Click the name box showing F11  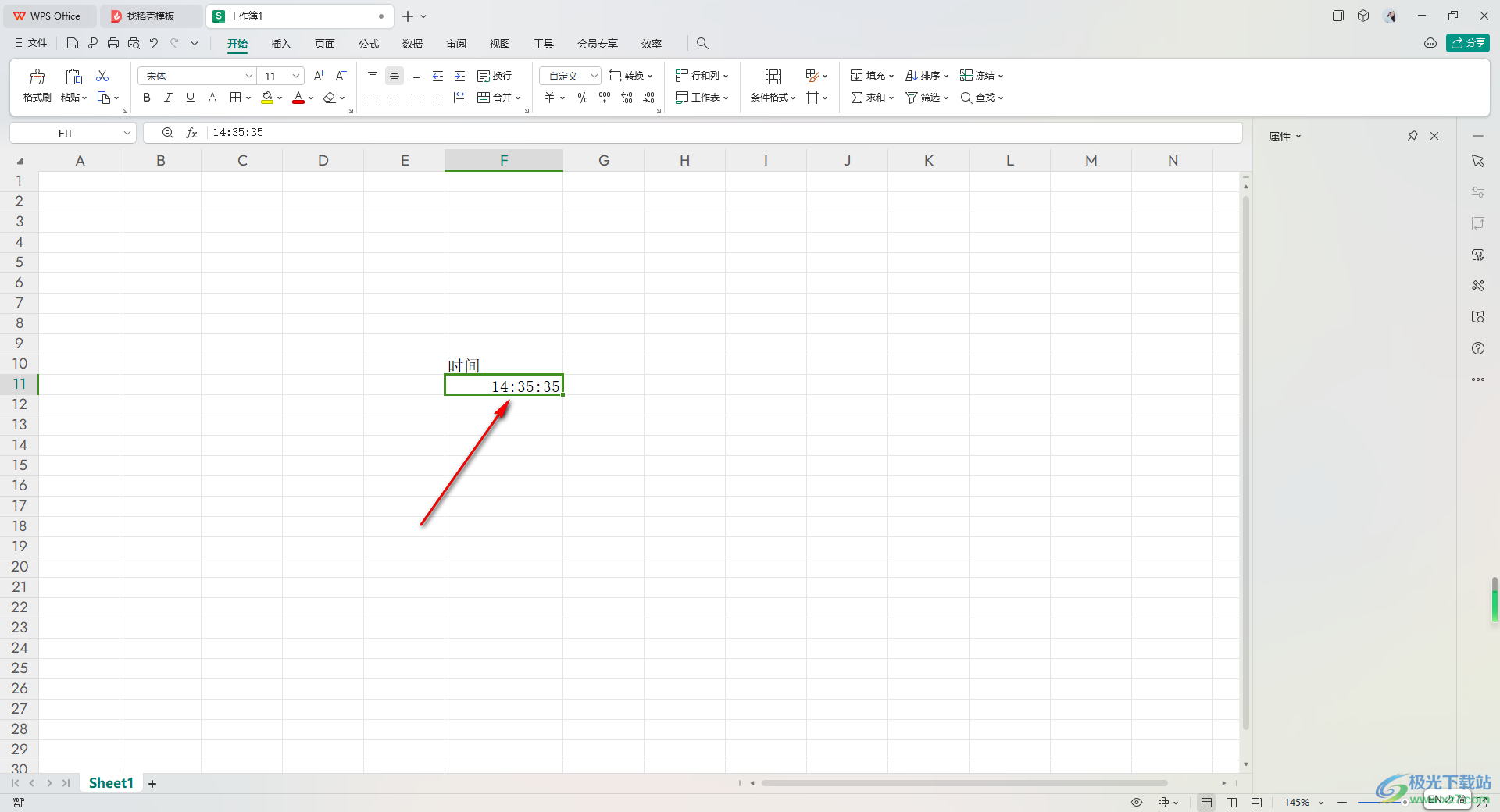pyautogui.click(x=73, y=133)
